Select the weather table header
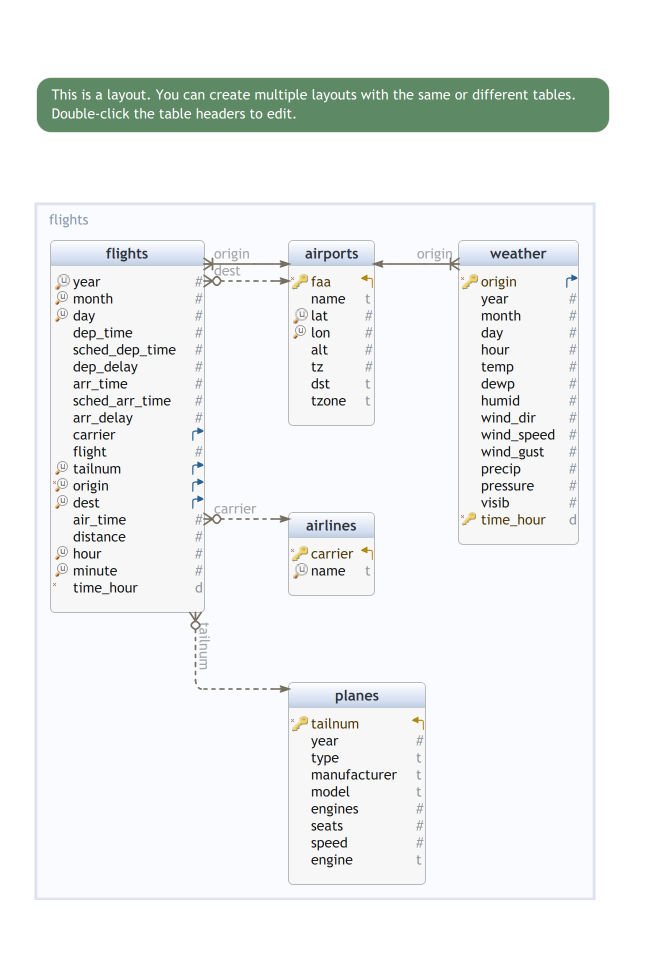The width and height of the screenshot is (646, 969). pos(518,254)
